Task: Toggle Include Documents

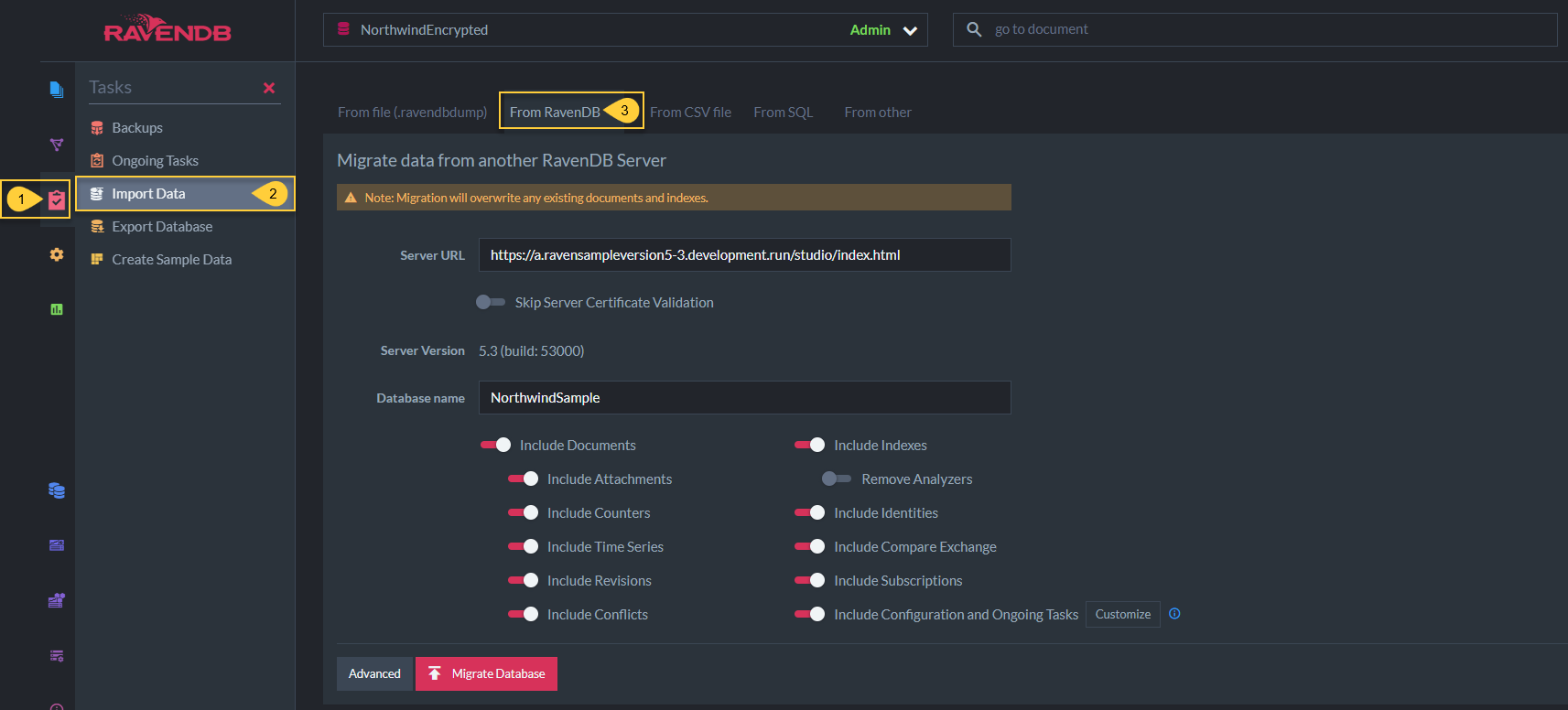Action: (x=496, y=445)
